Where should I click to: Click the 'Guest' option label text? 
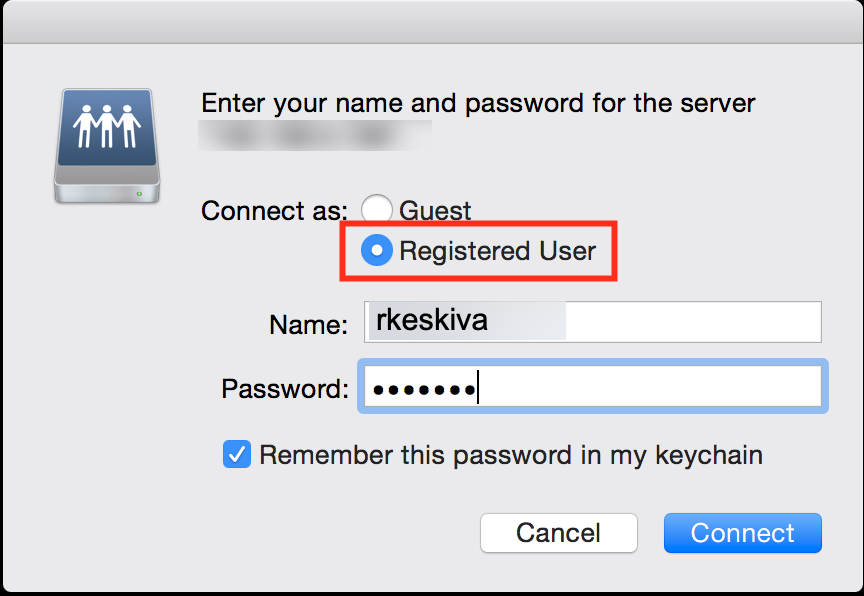pyautogui.click(x=435, y=211)
